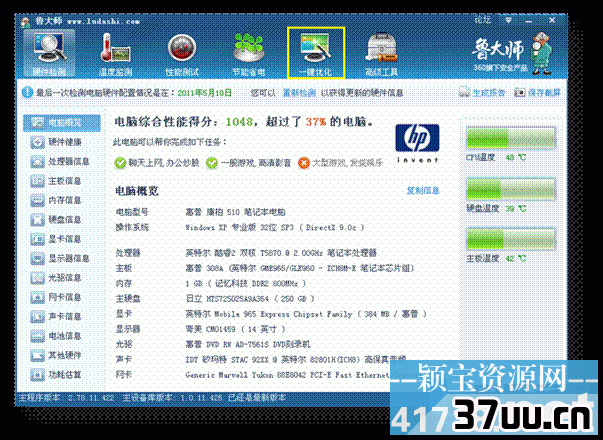Click the 一般游戏,高清影音 task item
This screenshot has height=440, width=603.
point(248,163)
